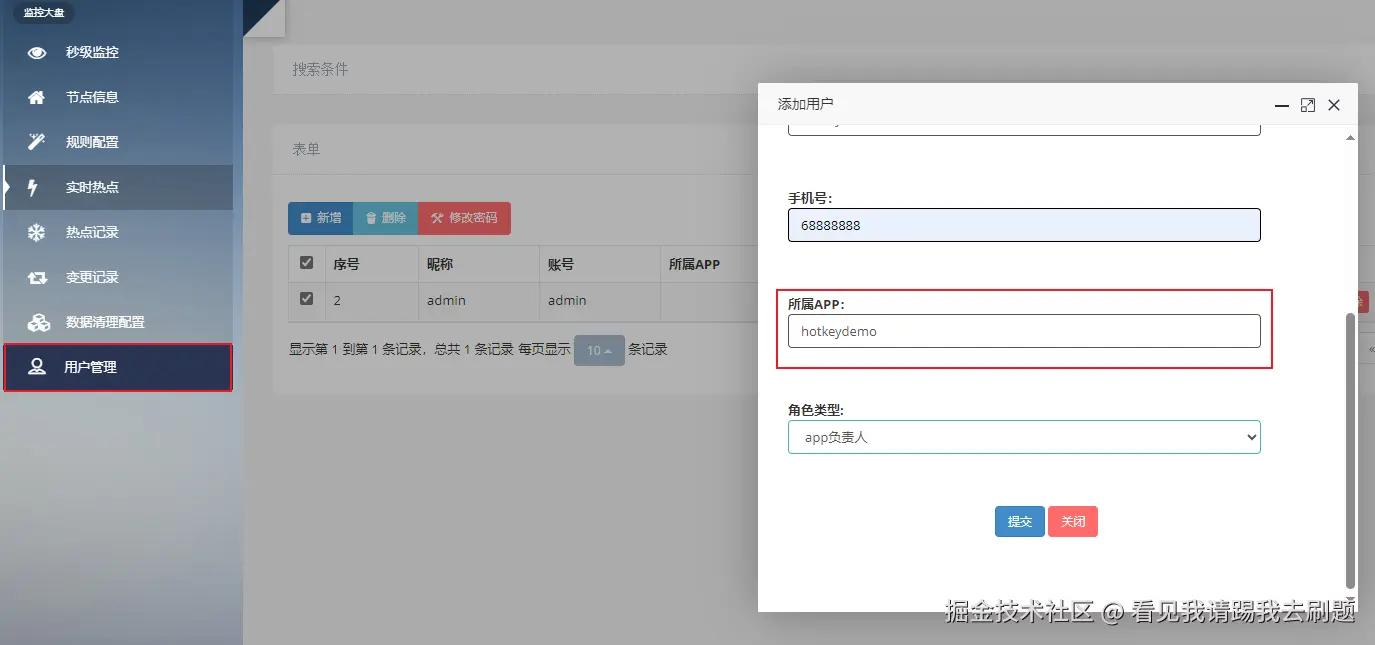Click the 删除 button
This screenshot has width=1375, height=645.
click(x=385, y=218)
